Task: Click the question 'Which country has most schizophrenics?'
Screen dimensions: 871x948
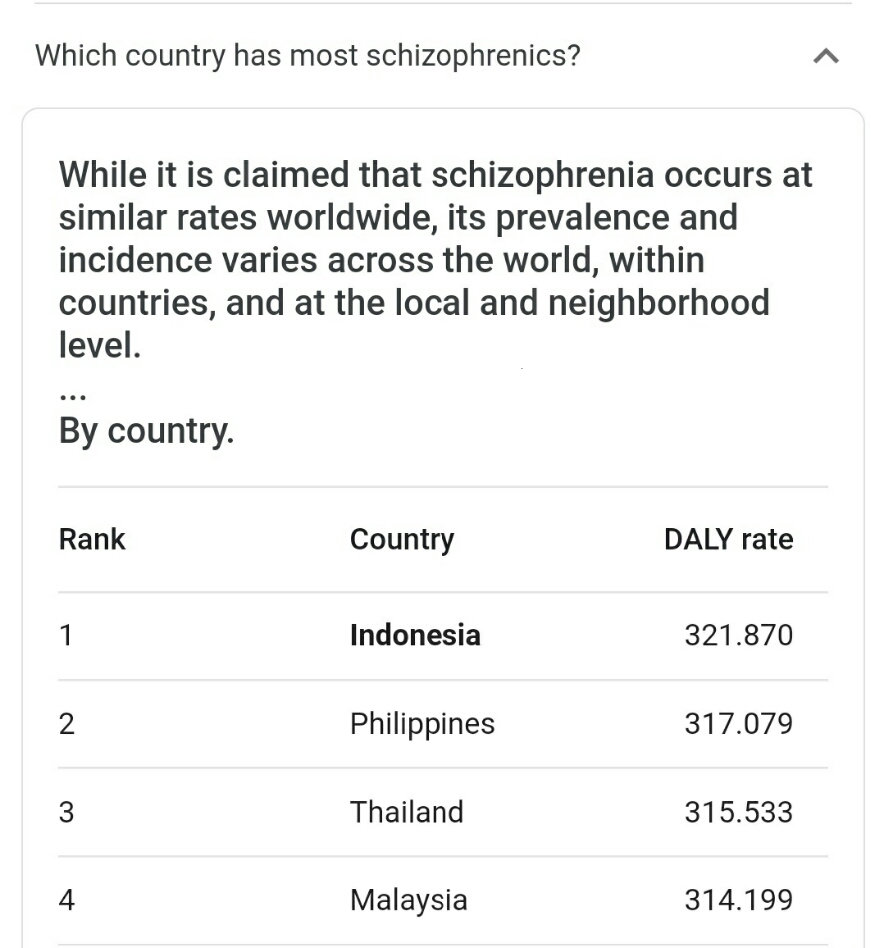Action: pyautogui.click(x=308, y=56)
